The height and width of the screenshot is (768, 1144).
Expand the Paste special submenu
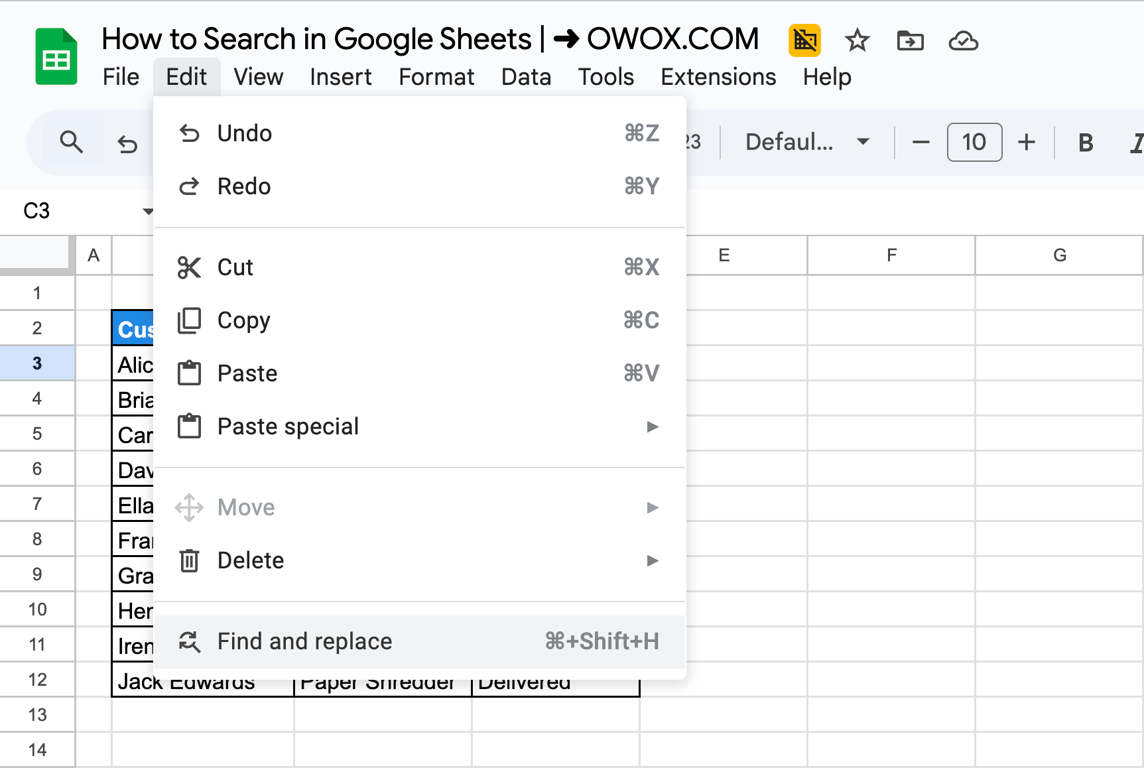pos(420,427)
